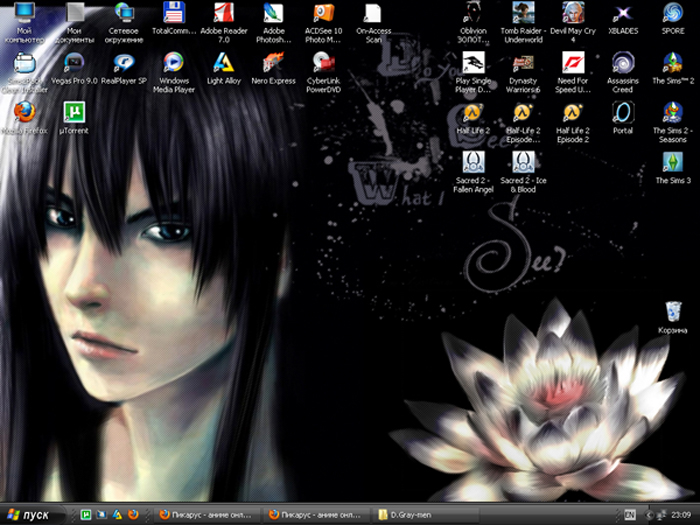Launch Half Life 2 Episode 2 shortcut
Screen dimensions: 700x525
point(573,122)
